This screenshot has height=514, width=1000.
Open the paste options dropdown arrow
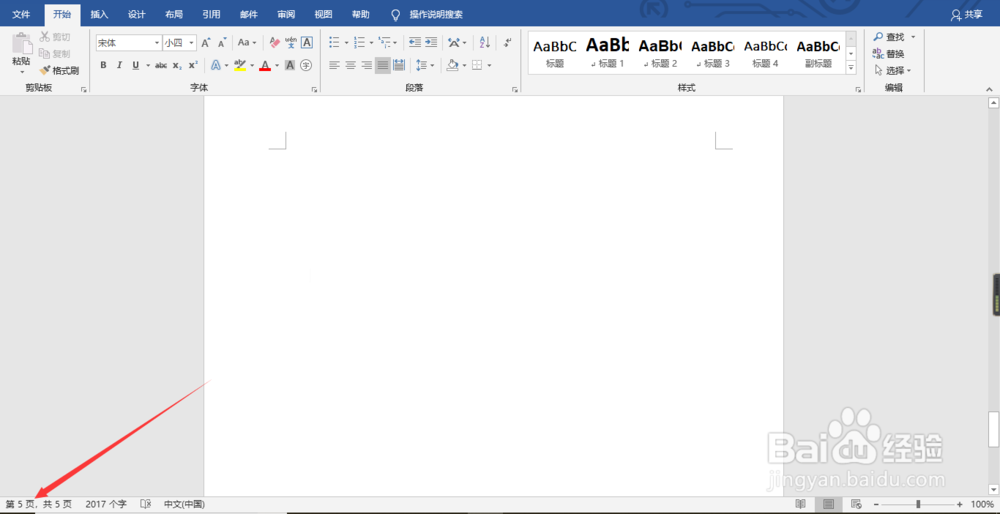tap(21, 72)
